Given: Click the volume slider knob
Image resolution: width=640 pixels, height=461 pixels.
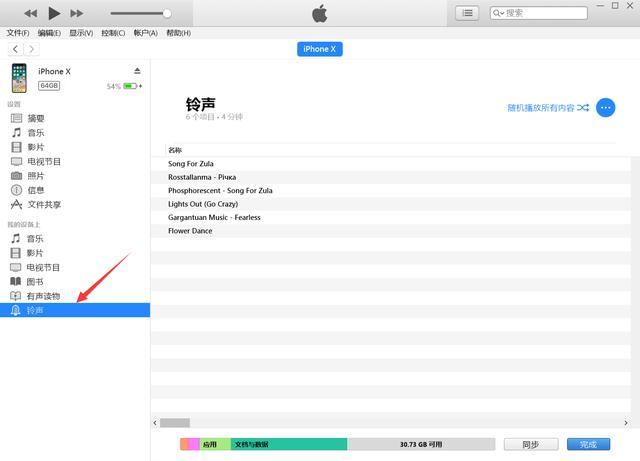Looking at the screenshot, I should point(167,13).
